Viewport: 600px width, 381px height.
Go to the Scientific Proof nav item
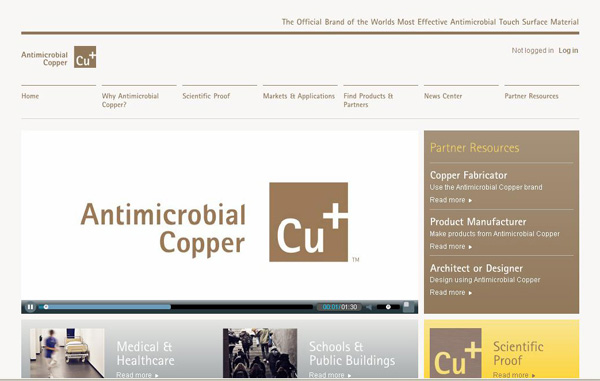pyautogui.click(x=206, y=96)
